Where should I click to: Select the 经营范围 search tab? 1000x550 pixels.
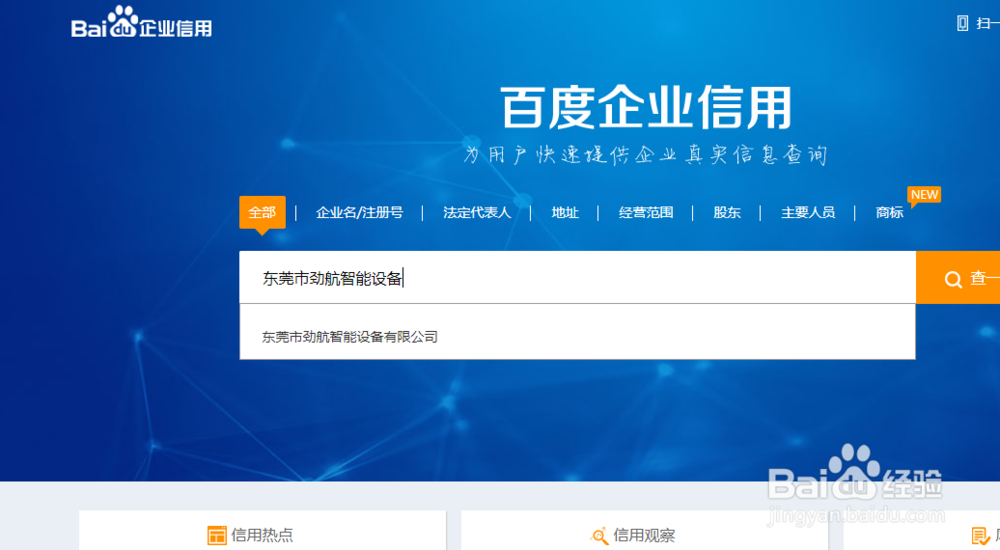646,212
